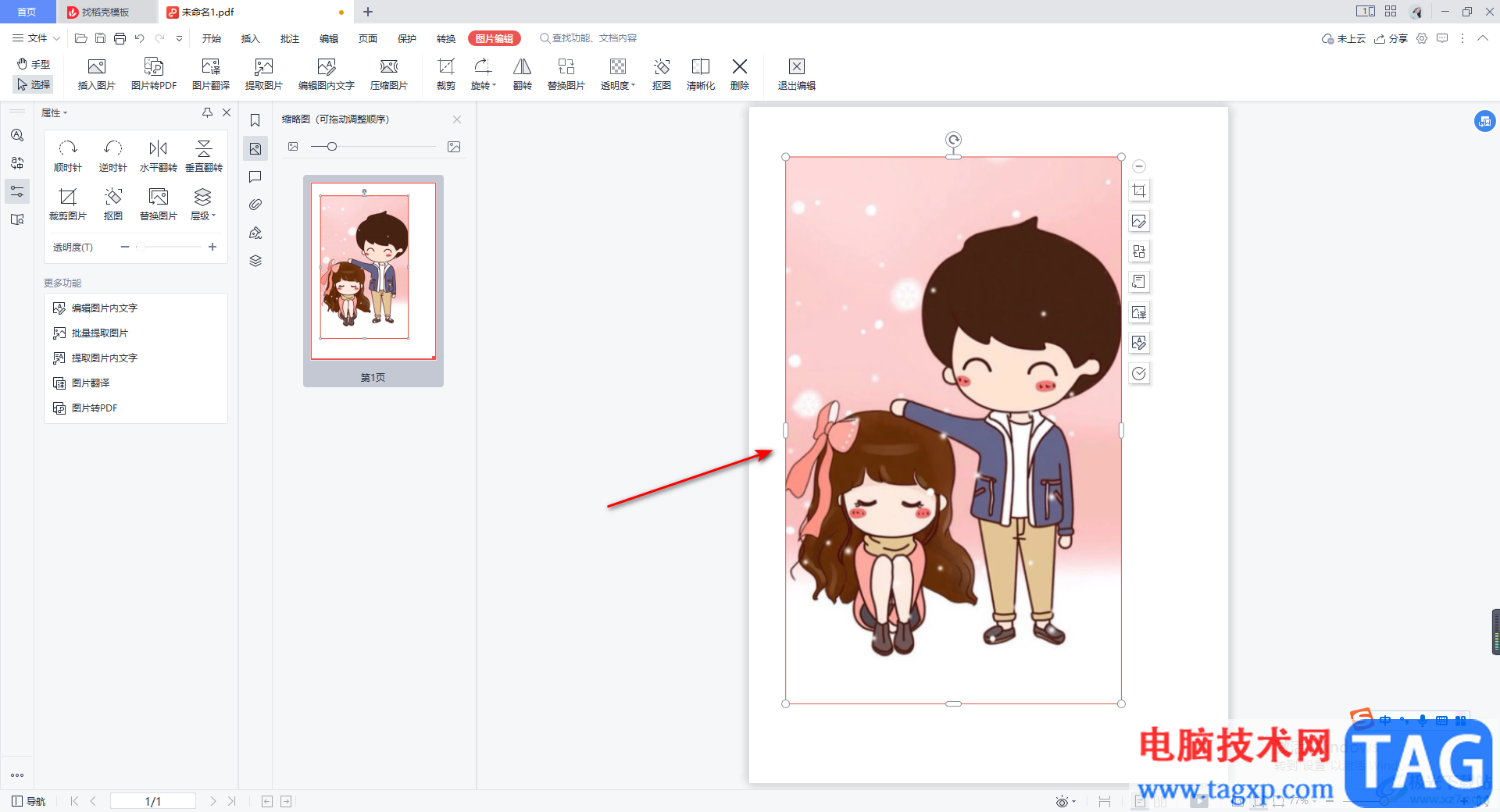Click Vertical Flip (垂直翻转) in properties panel

click(x=204, y=156)
